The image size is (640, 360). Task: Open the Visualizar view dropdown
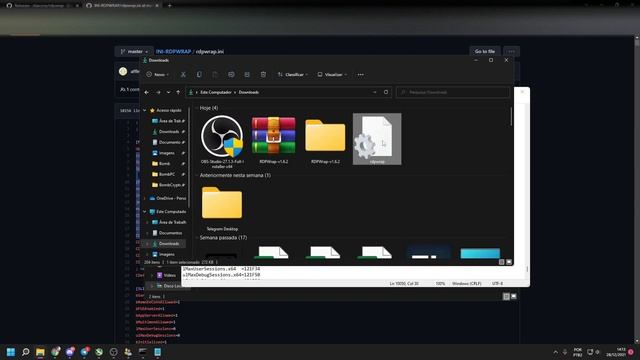pos(332,75)
